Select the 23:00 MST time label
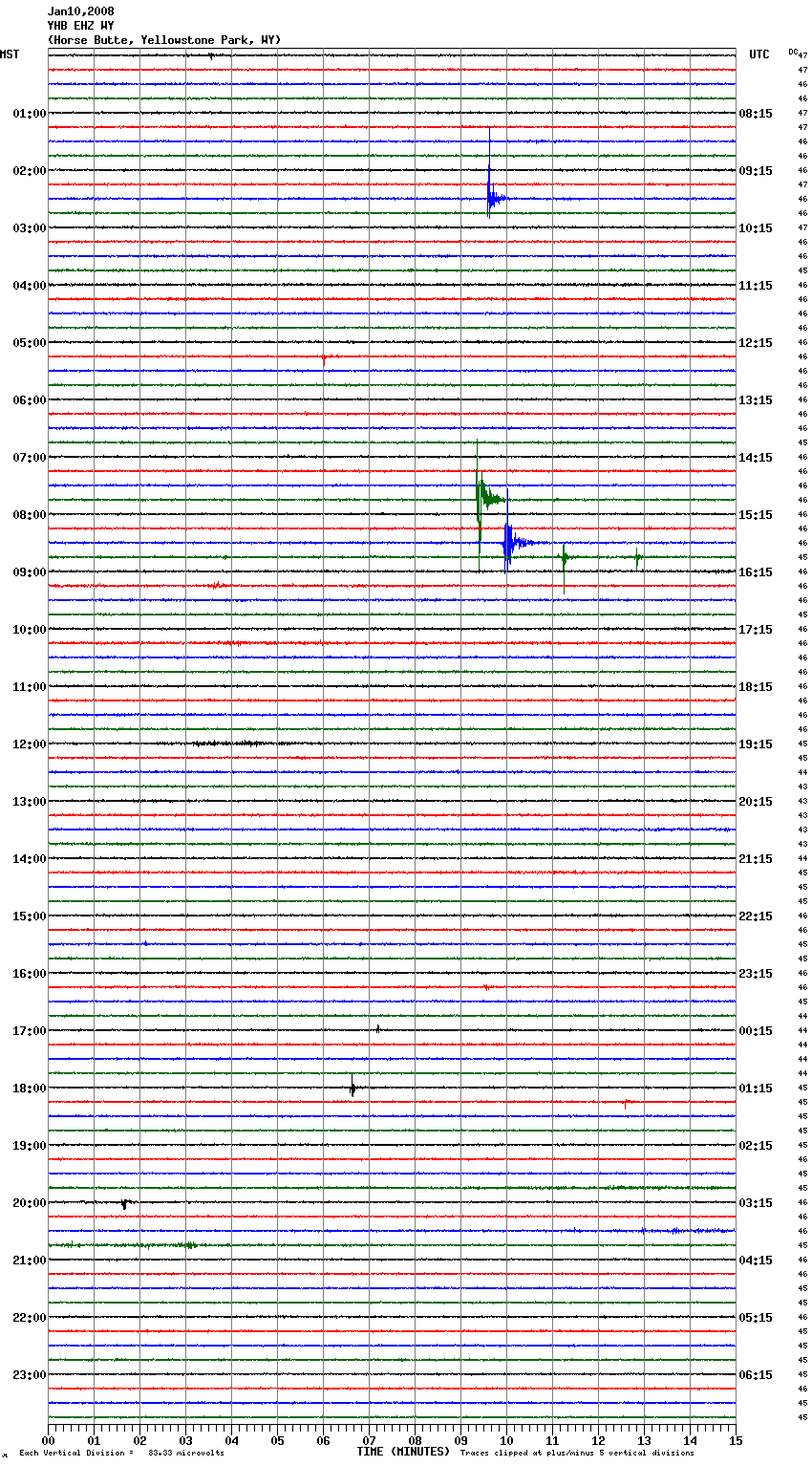This screenshot has height=1466, width=812. (x=30, y=1375)
